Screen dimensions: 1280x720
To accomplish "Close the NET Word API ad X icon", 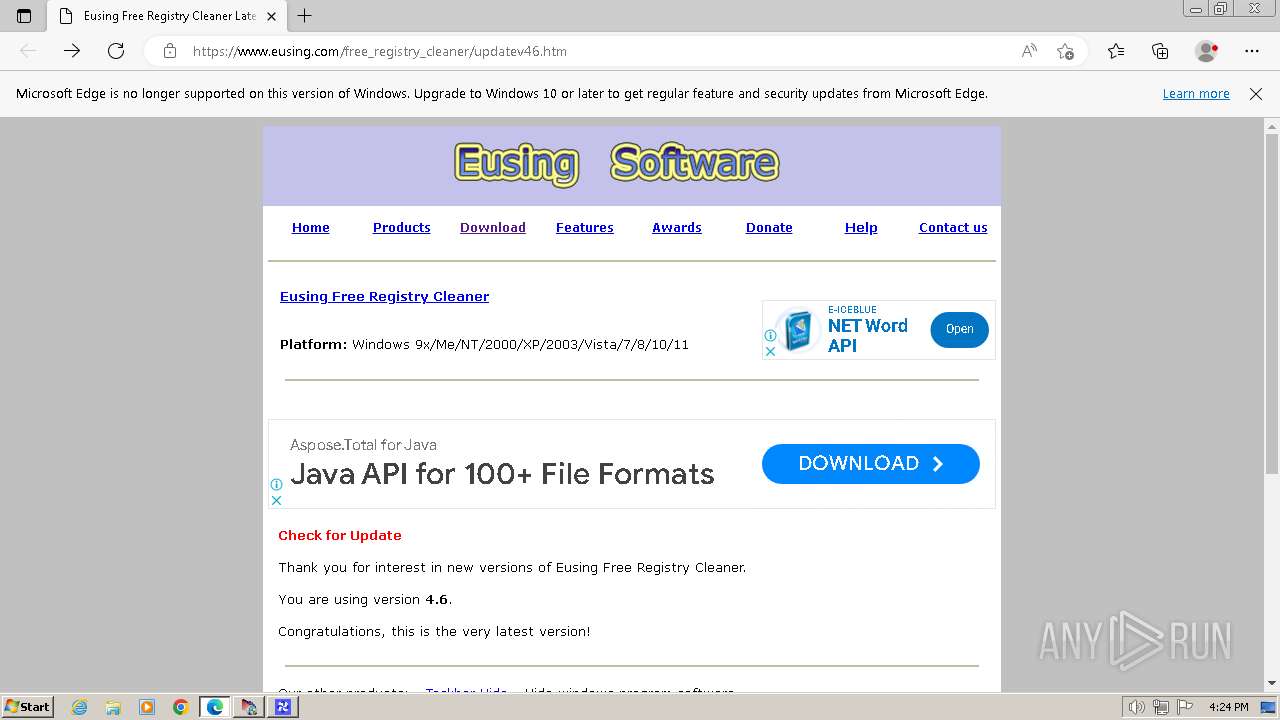I will tap(770, 352).
